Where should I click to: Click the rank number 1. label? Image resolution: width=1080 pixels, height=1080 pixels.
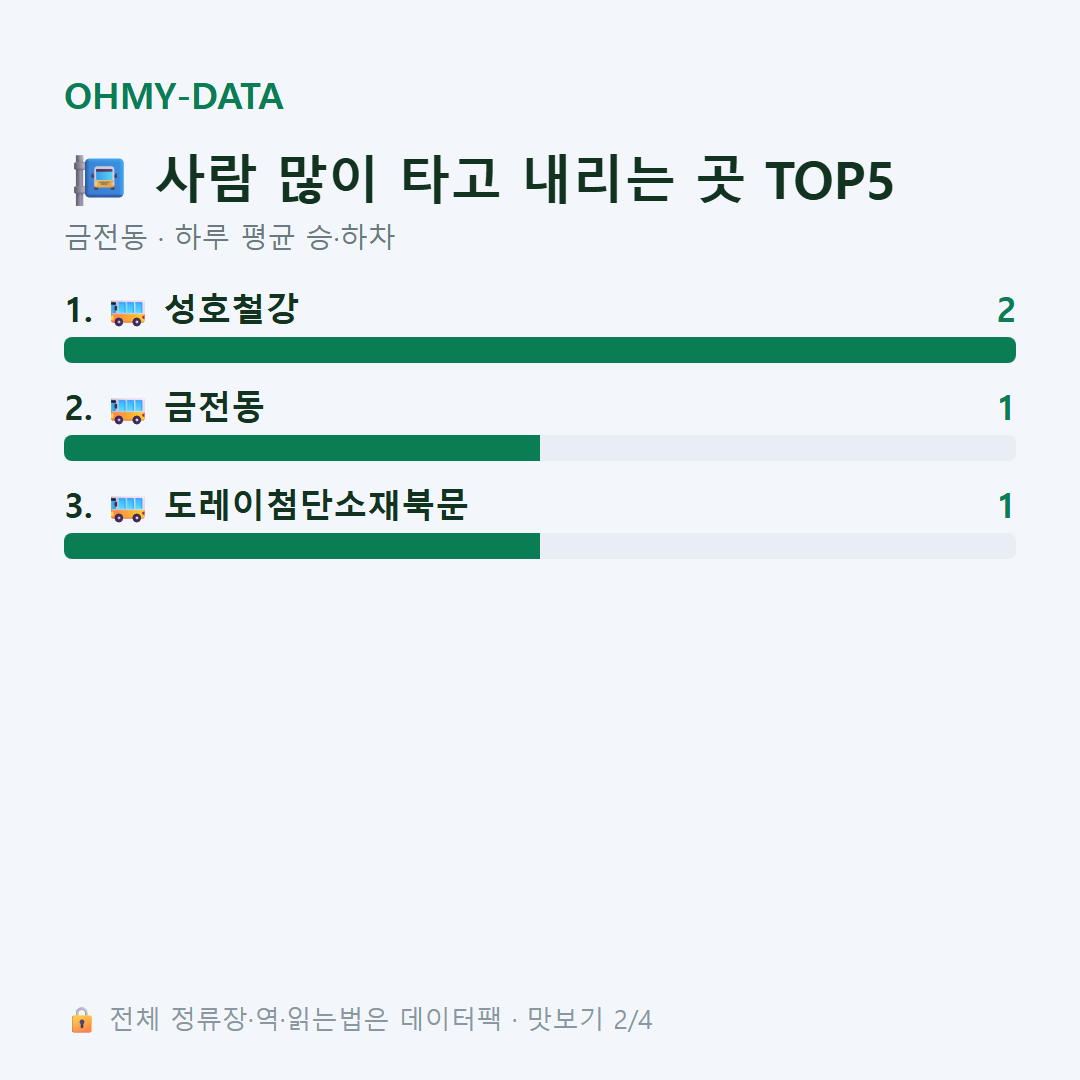[79, 311]
